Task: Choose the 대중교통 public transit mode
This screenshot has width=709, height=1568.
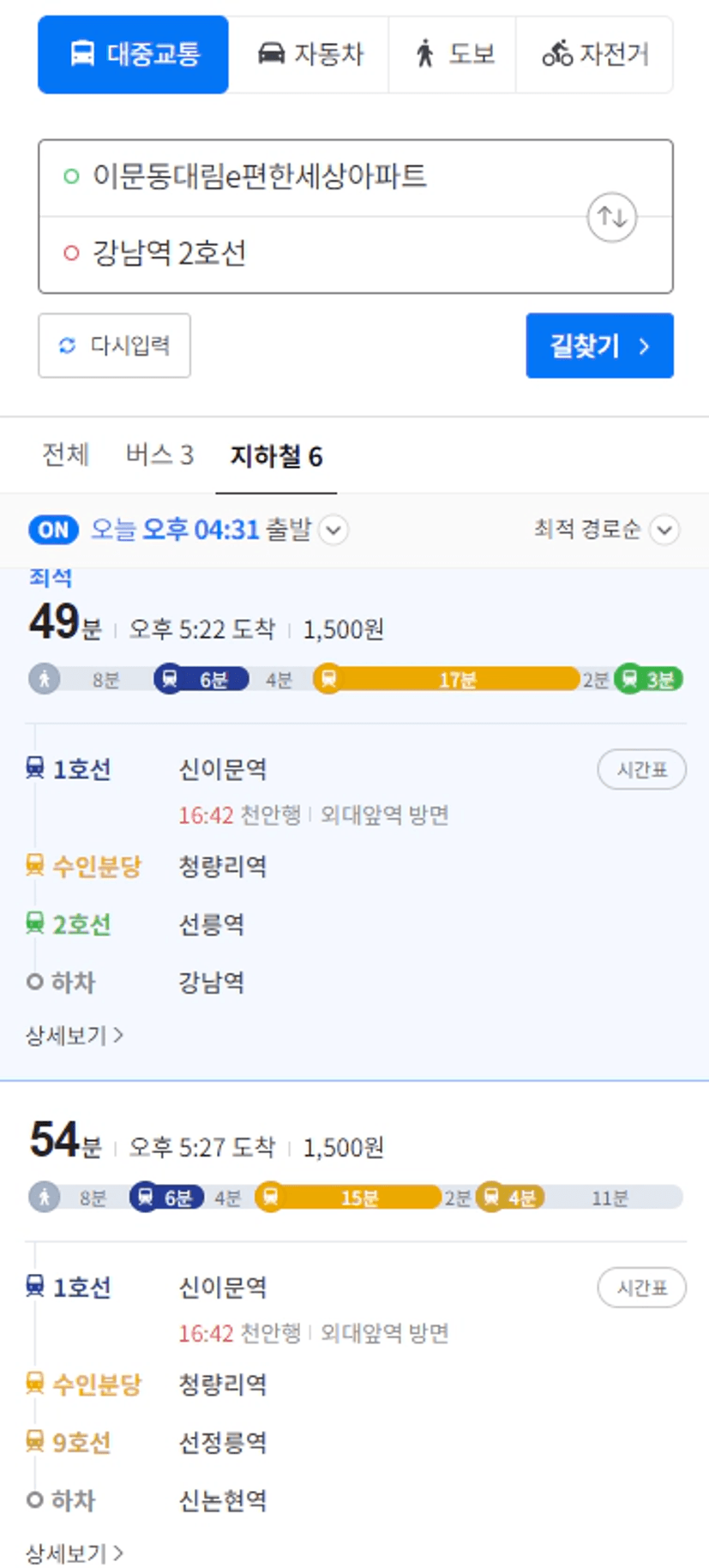Action: pyautogui.click(x=133, y=54)
